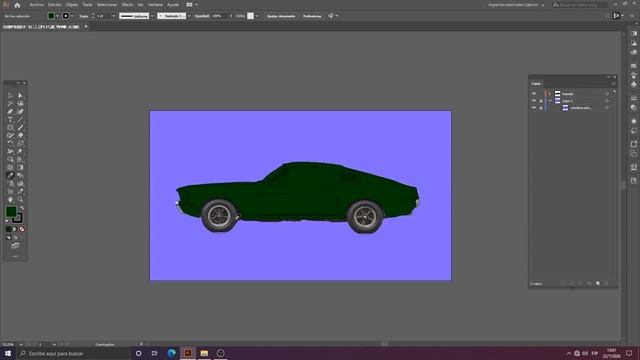Open the stroke weight dropdown
Image resolution: width=640 pixels, height=360 pixels.
coord(113,16)
